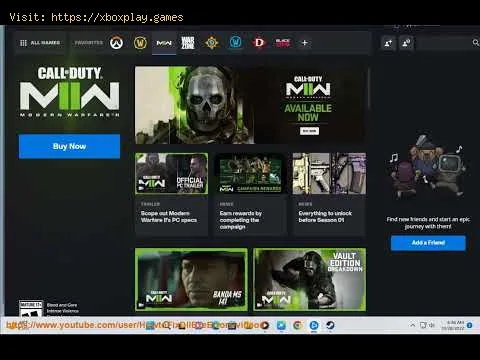
Task: Open the Available Now hero banner
Action: pyautogui.click(x=250, y=105)
